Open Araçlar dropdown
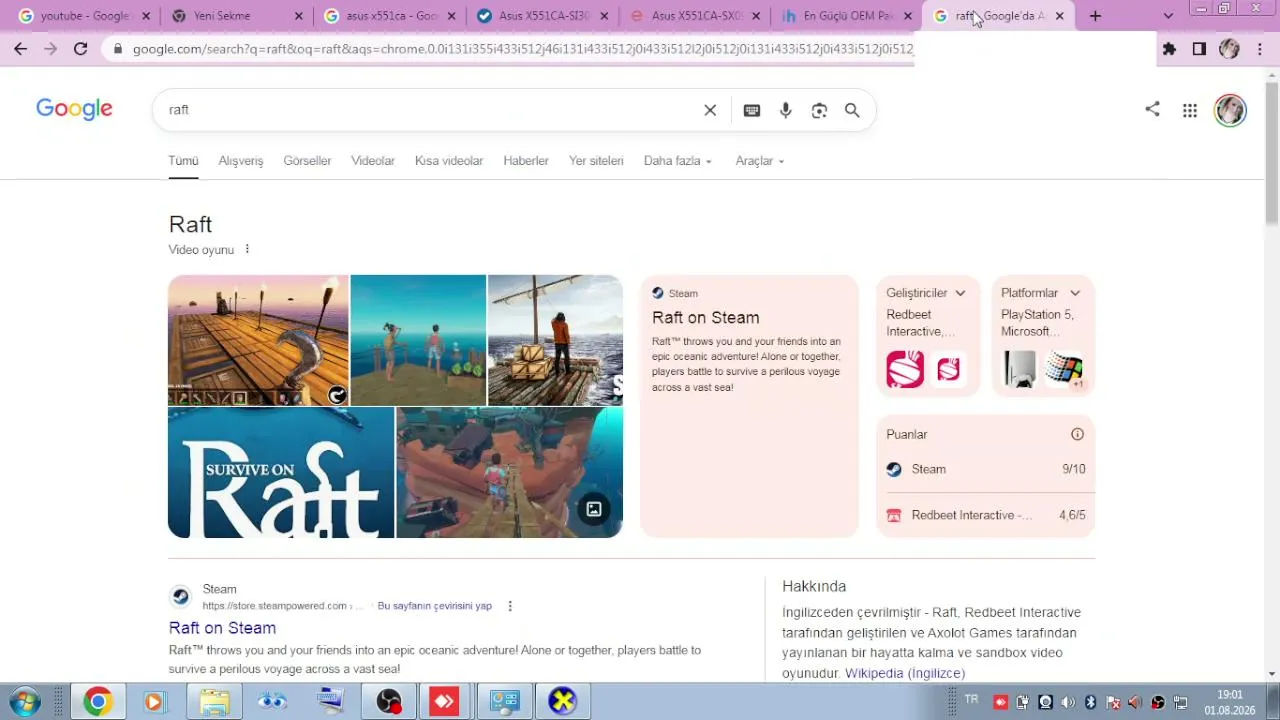 [760, 161]
